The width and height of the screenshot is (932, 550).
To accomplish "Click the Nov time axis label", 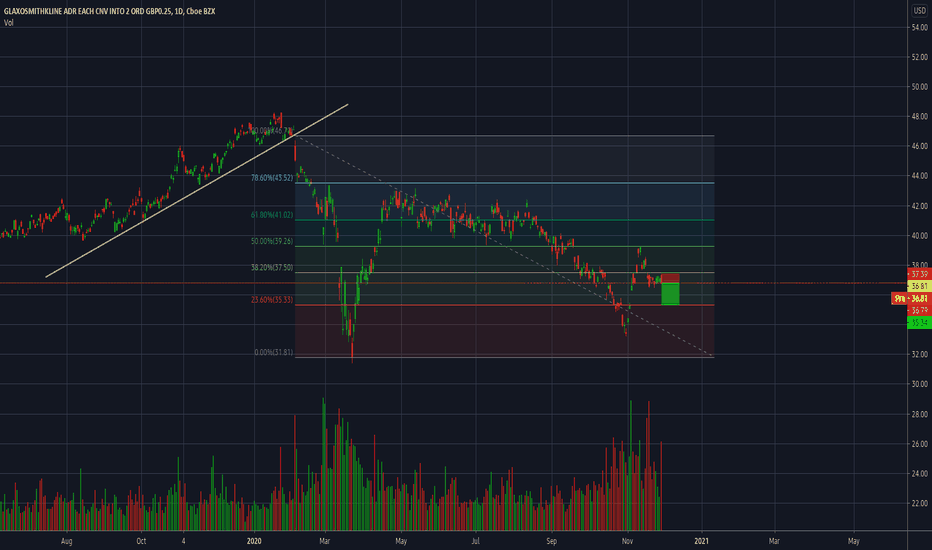I will point(627,541).
